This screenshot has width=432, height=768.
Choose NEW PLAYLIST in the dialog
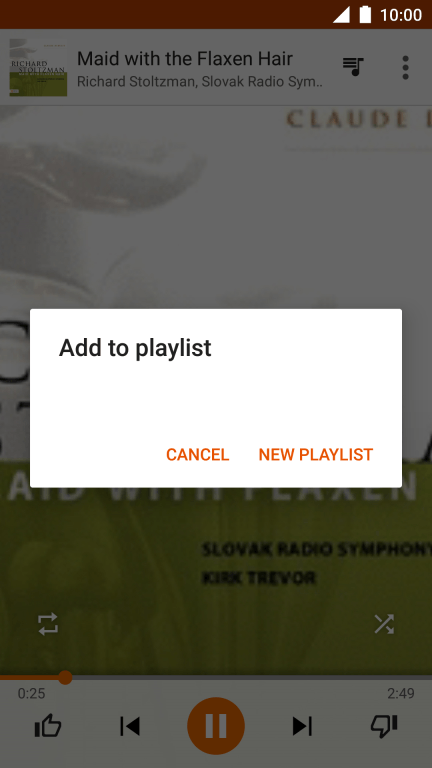pyautogui.click(x=315, y=455)
